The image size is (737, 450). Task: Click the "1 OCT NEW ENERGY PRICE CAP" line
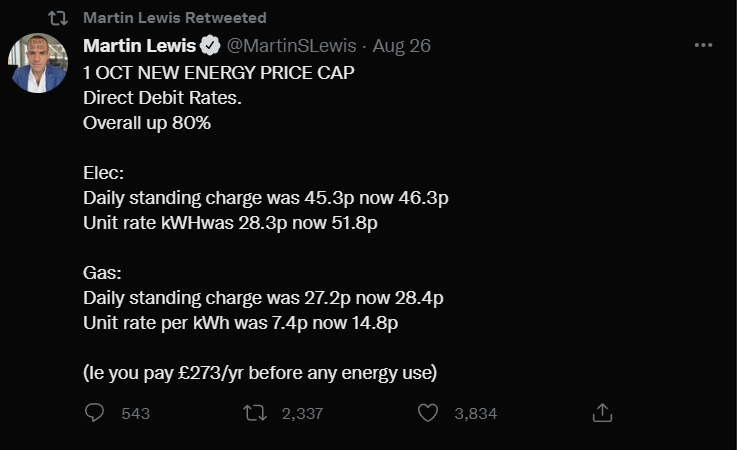point(219,73)
